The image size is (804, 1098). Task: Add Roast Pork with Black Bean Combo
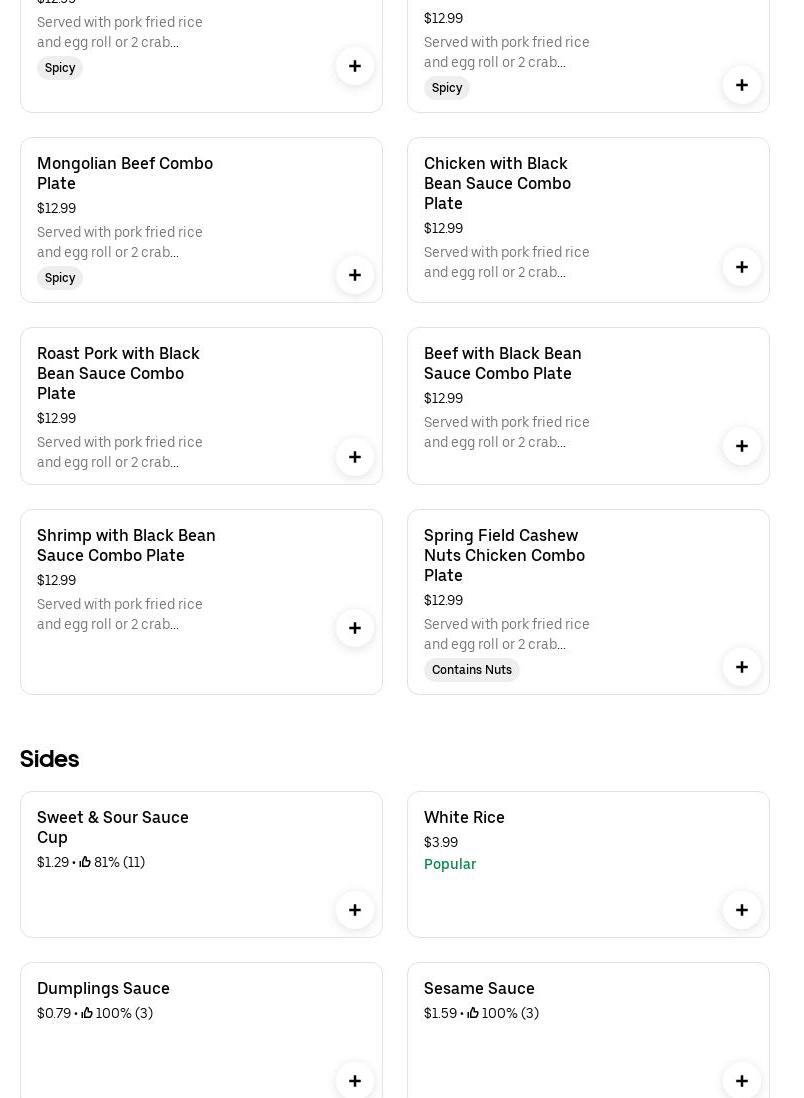[x=355, y=457]
